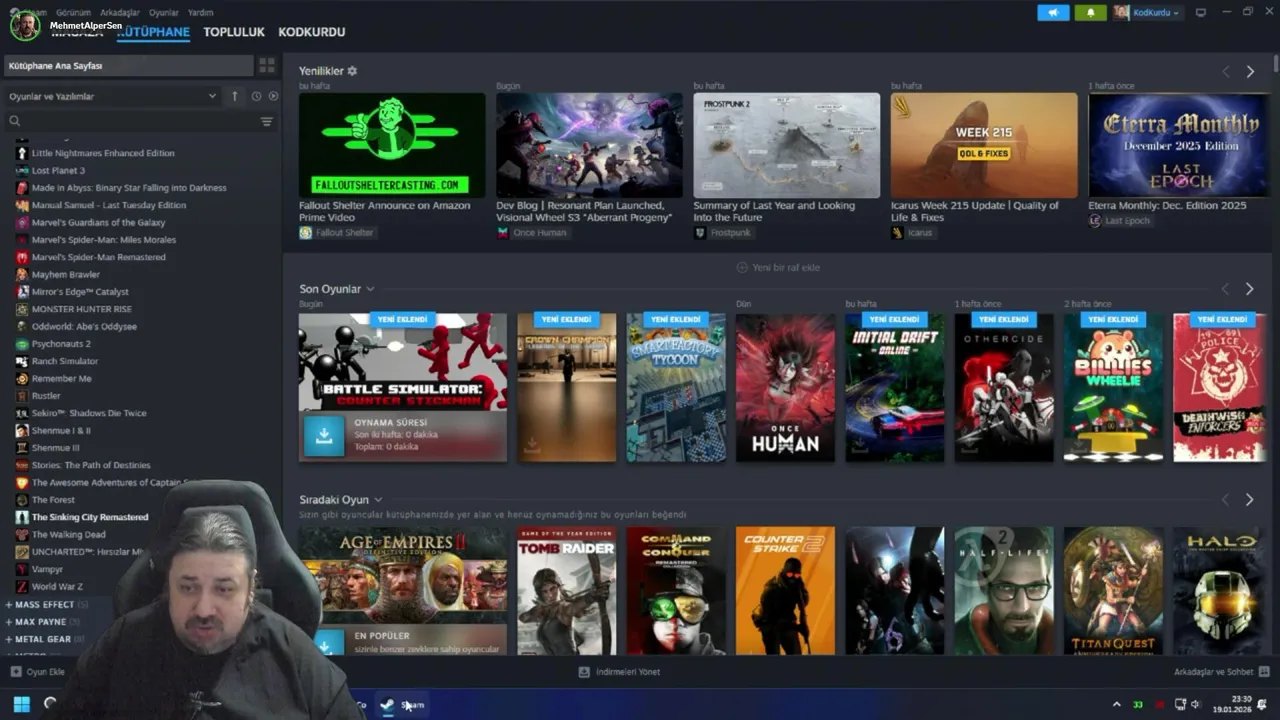Click download icon on Battle Simulator card
Image resolution: width=1280 pixels, height=720 pixels.
pyautogui.click(x=324, y=436)
